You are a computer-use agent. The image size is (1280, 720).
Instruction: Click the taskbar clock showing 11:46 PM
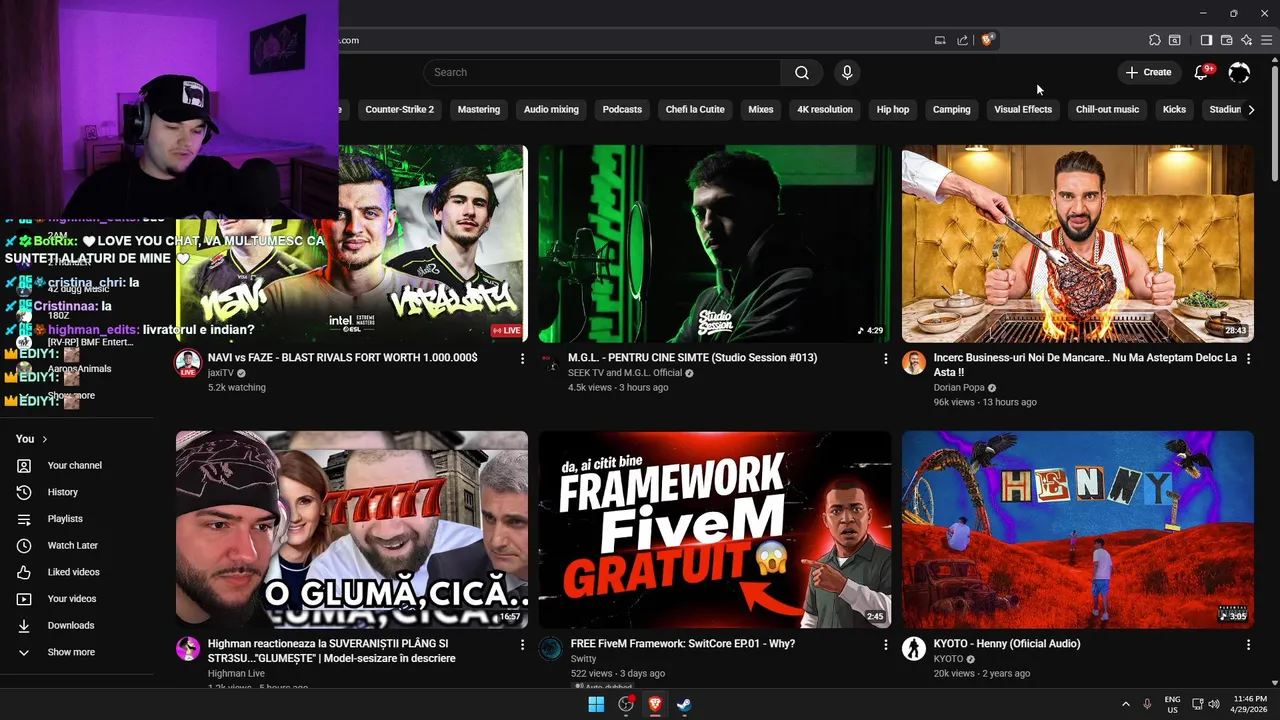coord(1249,704)
